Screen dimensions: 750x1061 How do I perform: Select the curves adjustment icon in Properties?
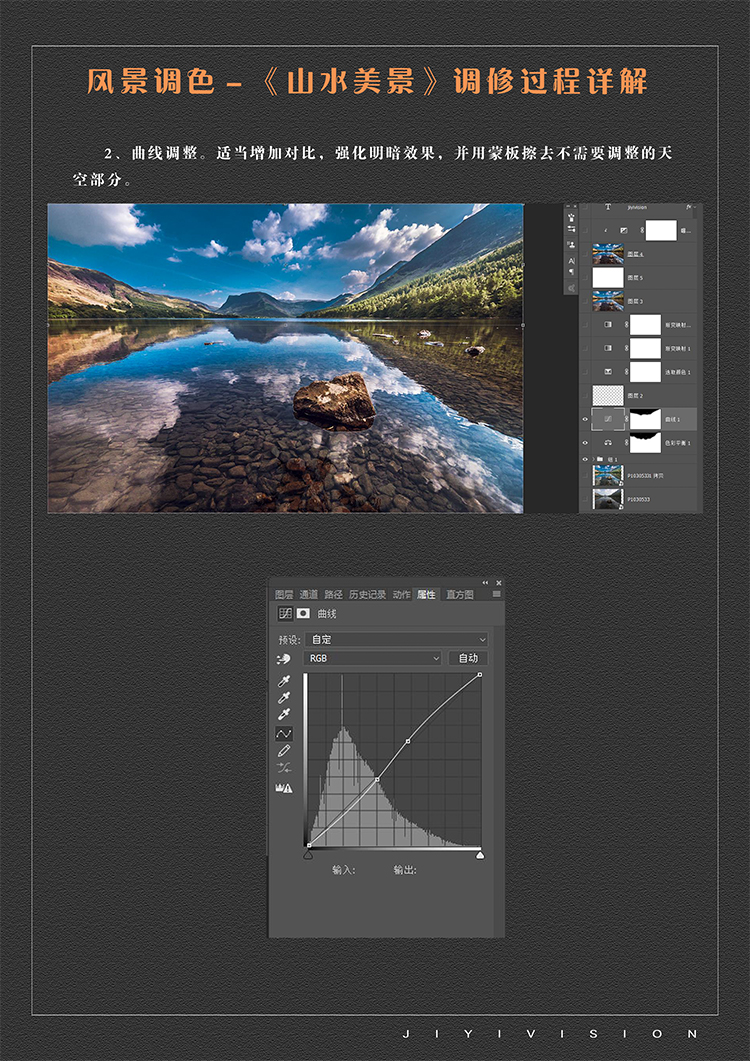coord(285,613)
